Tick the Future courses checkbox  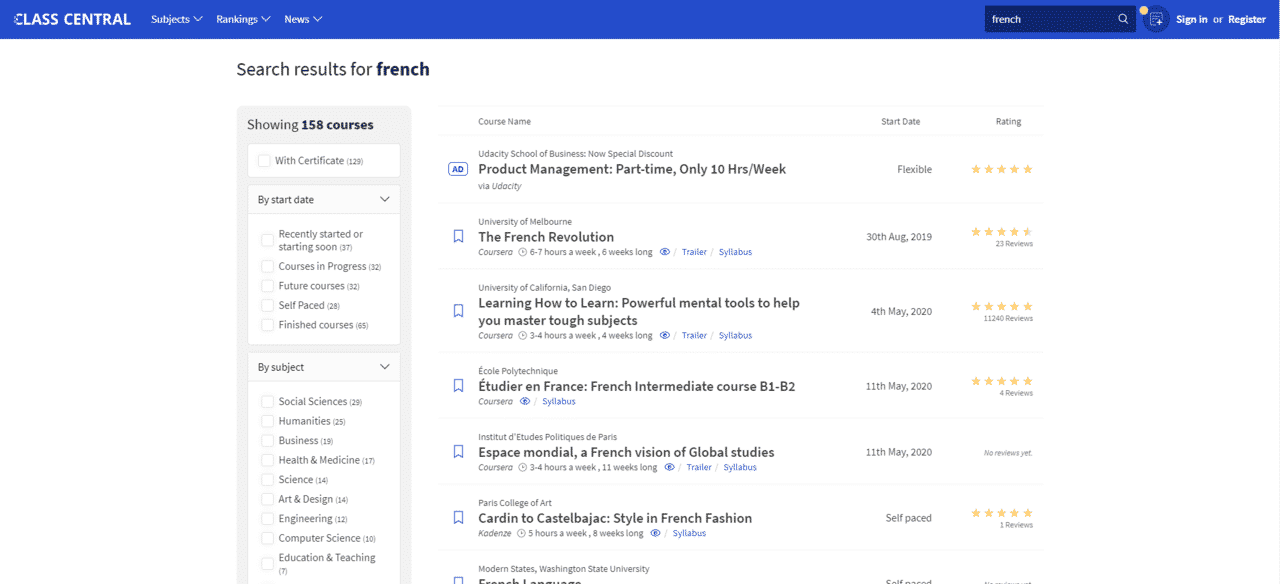267,286
